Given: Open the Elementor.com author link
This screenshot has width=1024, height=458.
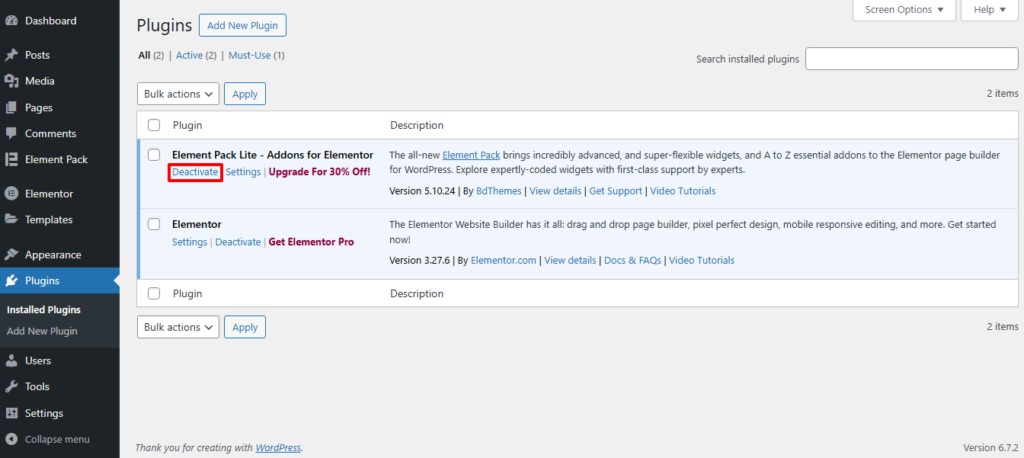Looking at the screenshot, I should pos(504,260).
